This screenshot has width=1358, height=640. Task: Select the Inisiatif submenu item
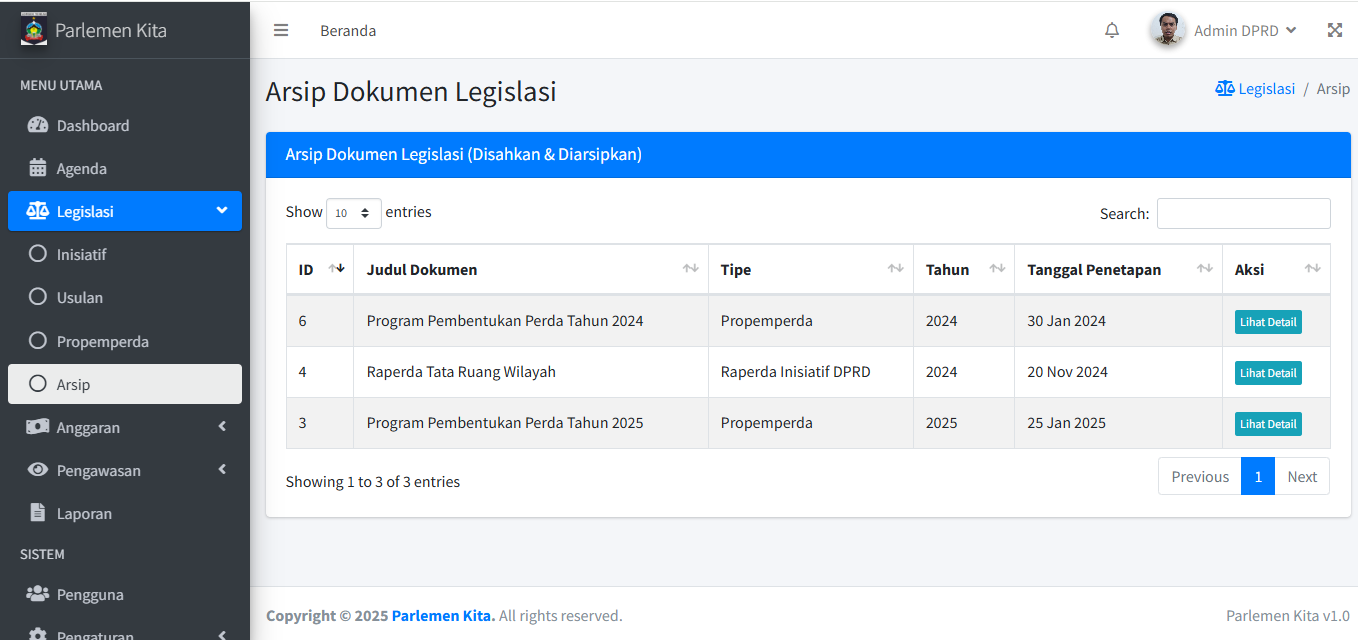point(81,255)
